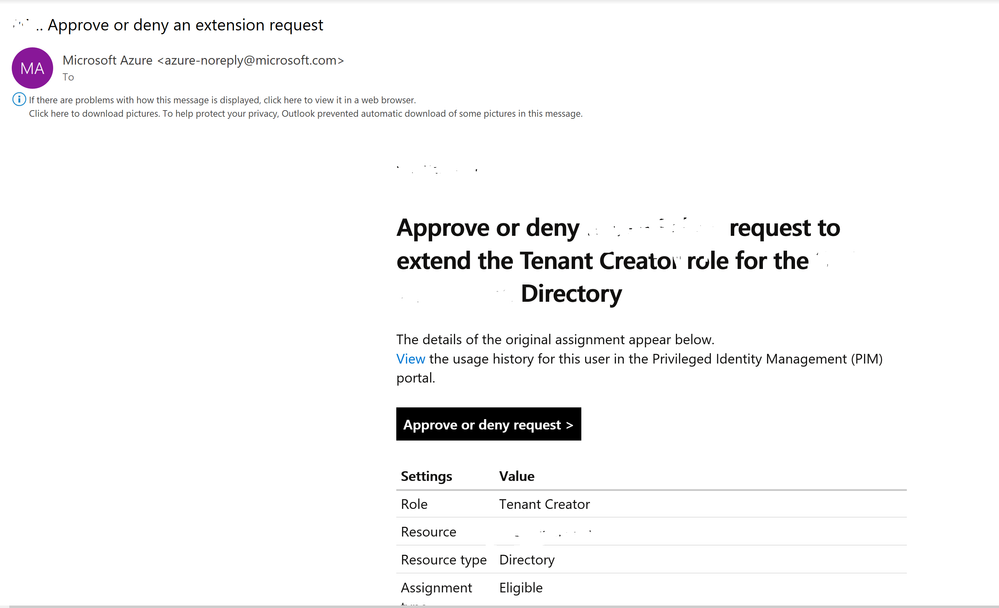Image resolution: width=999 pixels, height=608 pixels.
Task: Click the 'If there are problems with how this message is displayed' notice
Action: [222, 100]
